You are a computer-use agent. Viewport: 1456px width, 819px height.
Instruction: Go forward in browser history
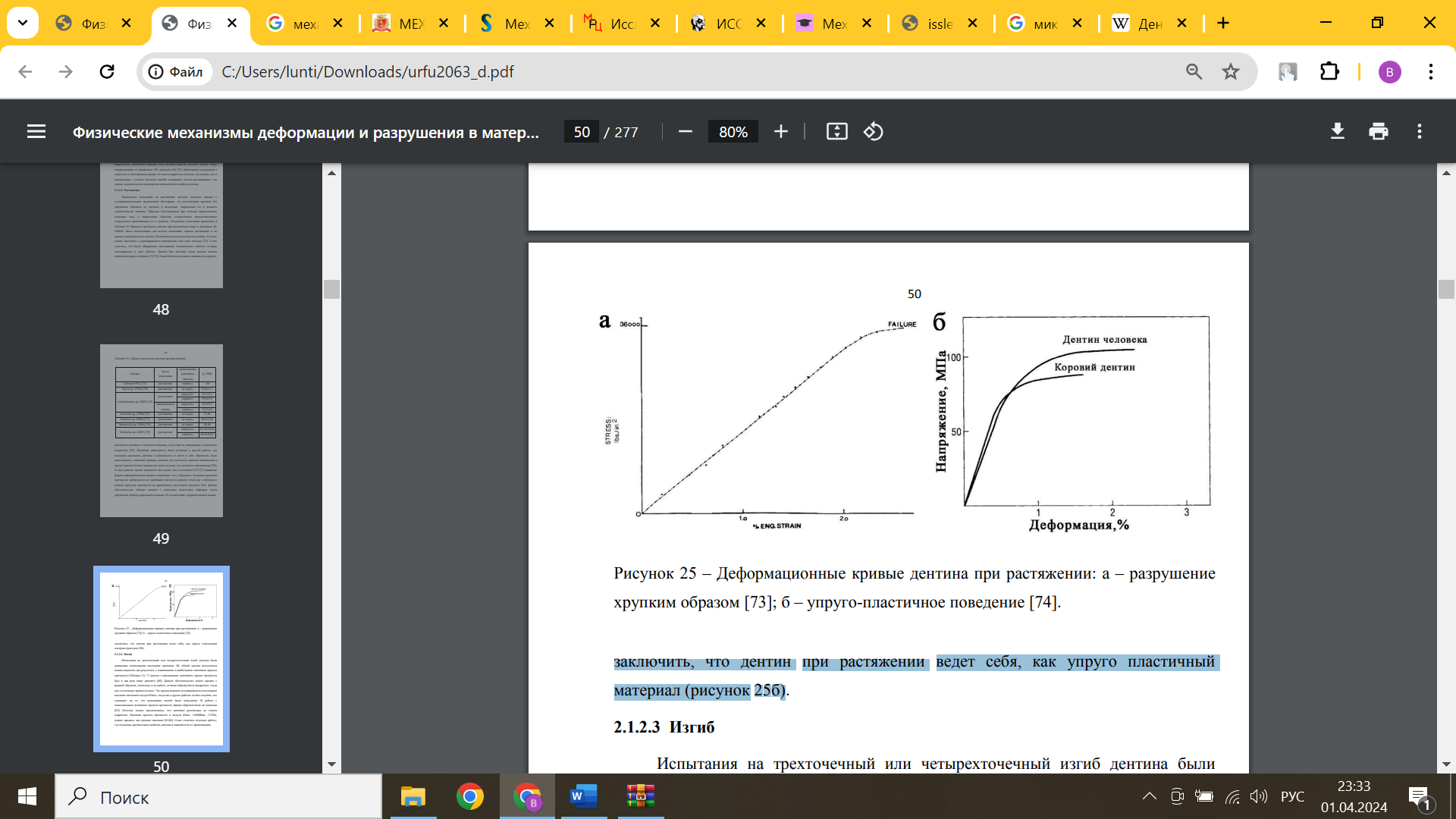(66, 71)
